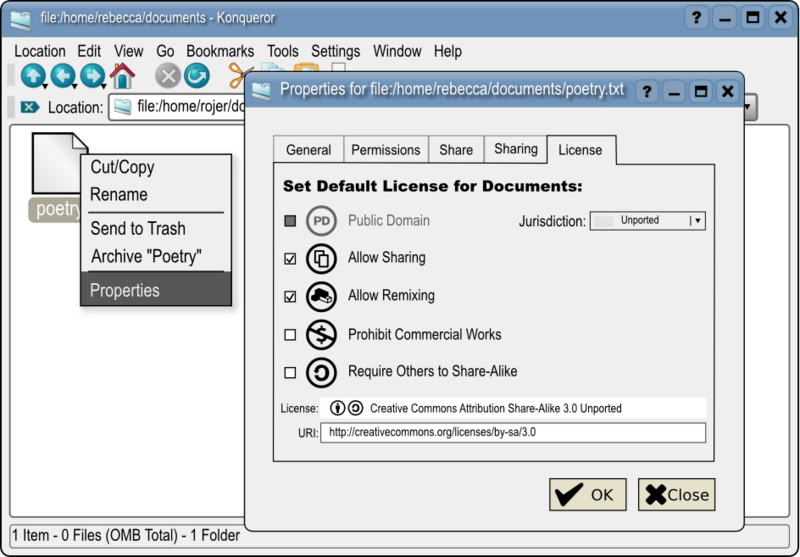Viewport: 800px width, 557px height.
Task: Open the Forward button's history dropdown arrow
Action: coord(104,86)
